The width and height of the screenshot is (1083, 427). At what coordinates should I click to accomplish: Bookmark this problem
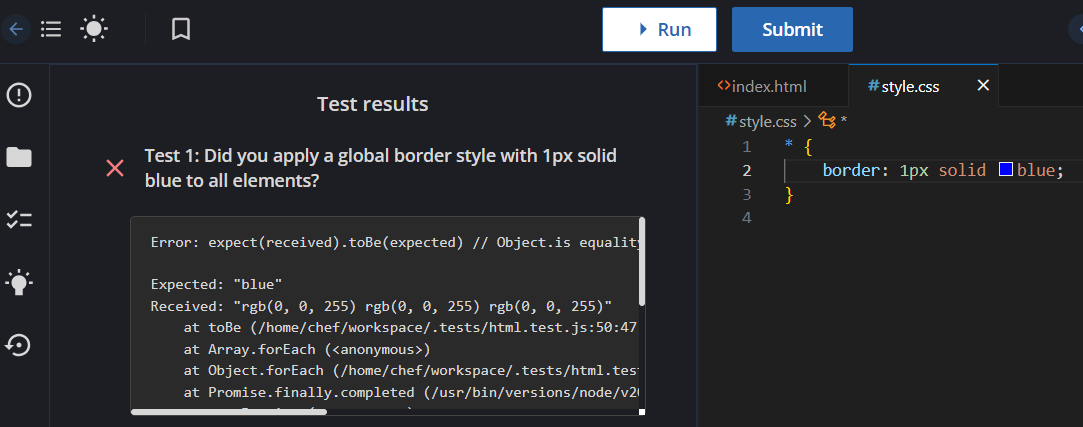pyautogui.click(x=181, y=29)
